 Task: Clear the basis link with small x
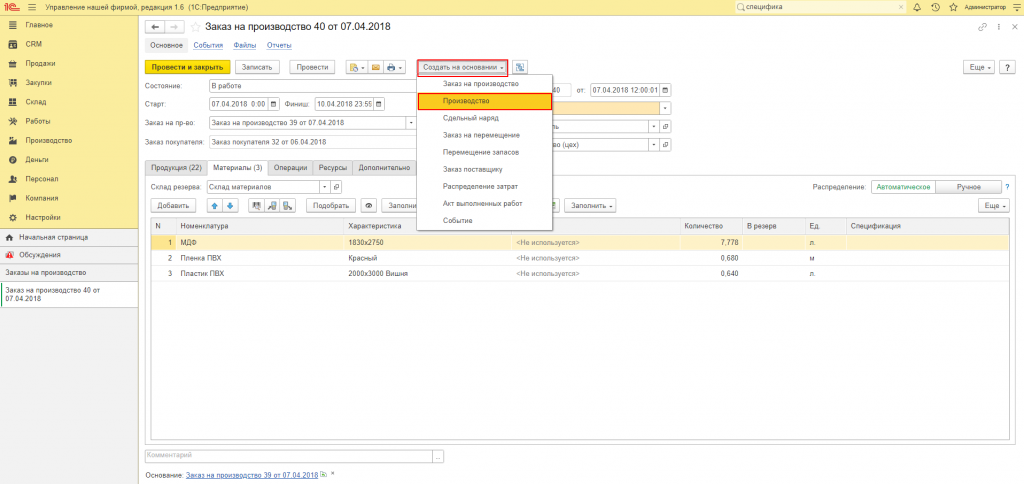[332, 474]
